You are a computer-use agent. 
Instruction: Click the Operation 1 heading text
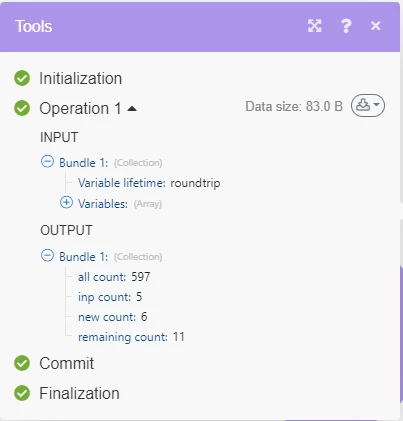(x=80, y=109)
